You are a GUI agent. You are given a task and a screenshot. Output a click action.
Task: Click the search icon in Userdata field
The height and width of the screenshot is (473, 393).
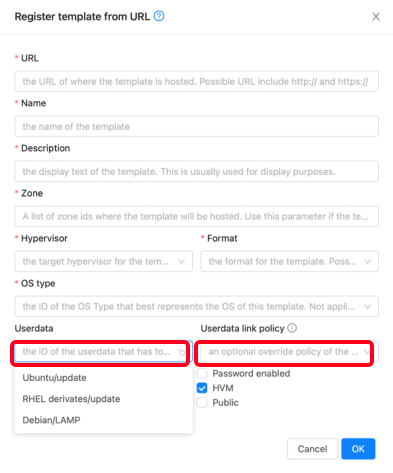coord(181,352)
